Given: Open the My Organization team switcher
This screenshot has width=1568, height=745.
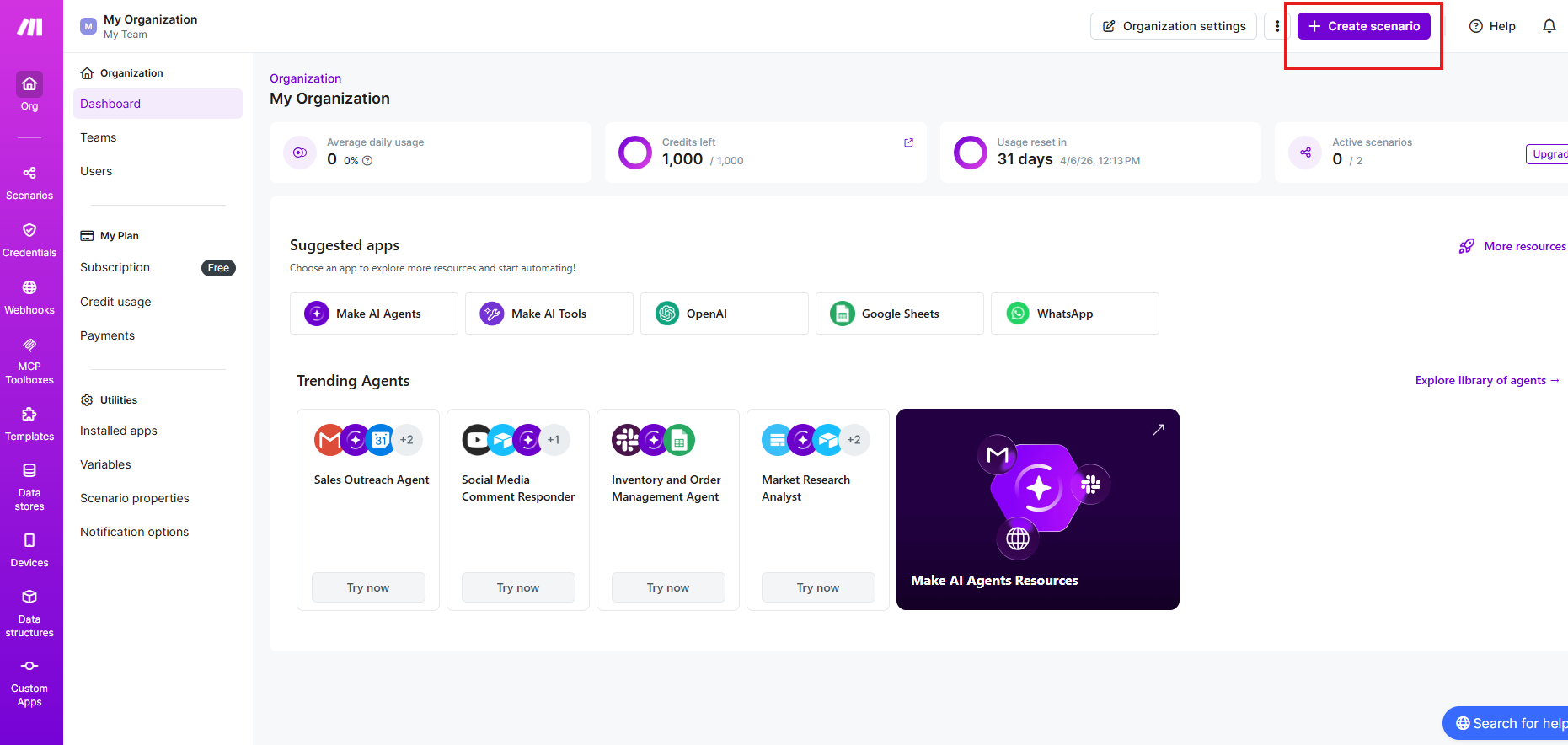Looking at the screenshot, I should 140,26.
